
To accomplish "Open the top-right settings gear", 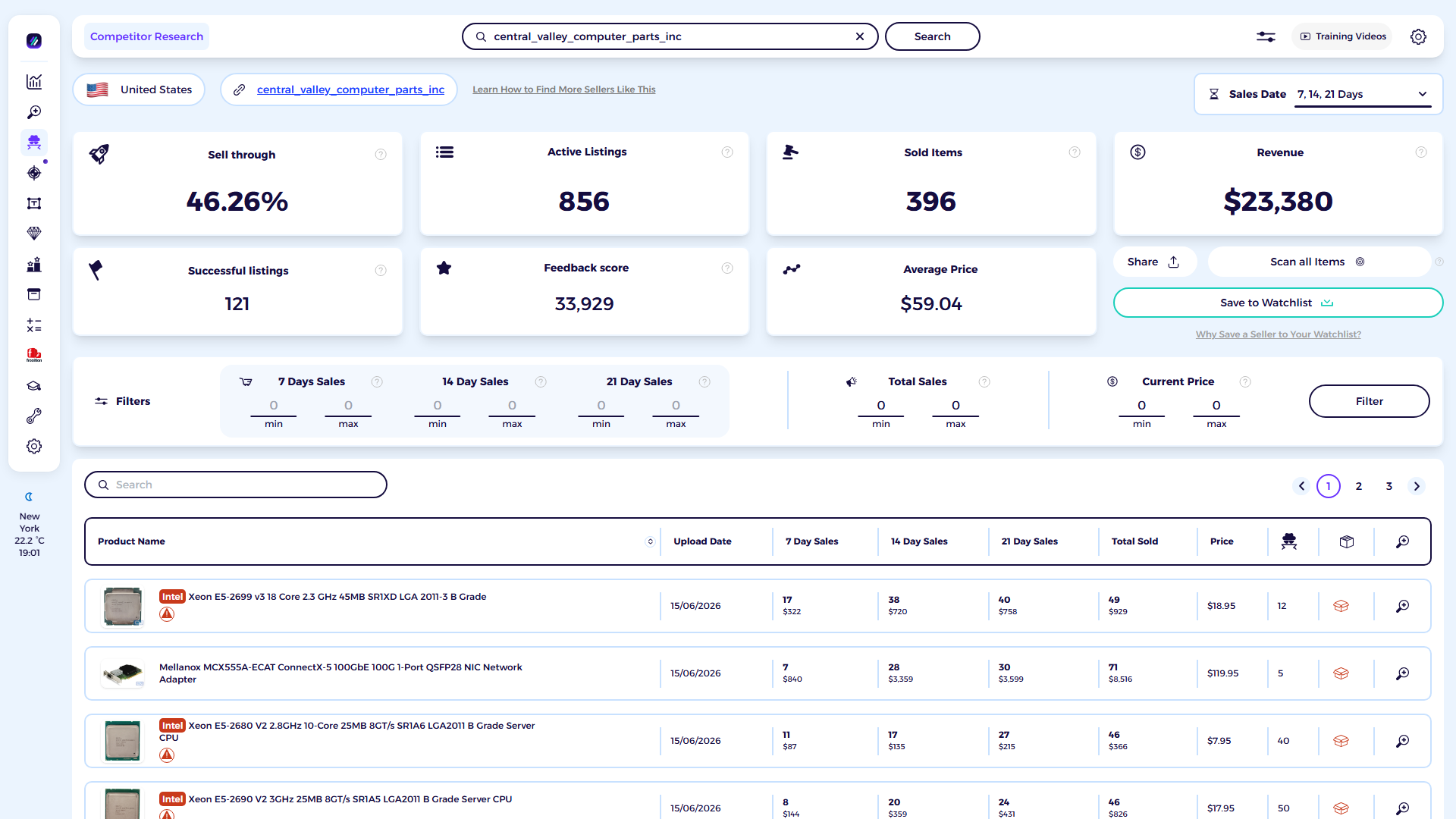I will click(1418, 36).
